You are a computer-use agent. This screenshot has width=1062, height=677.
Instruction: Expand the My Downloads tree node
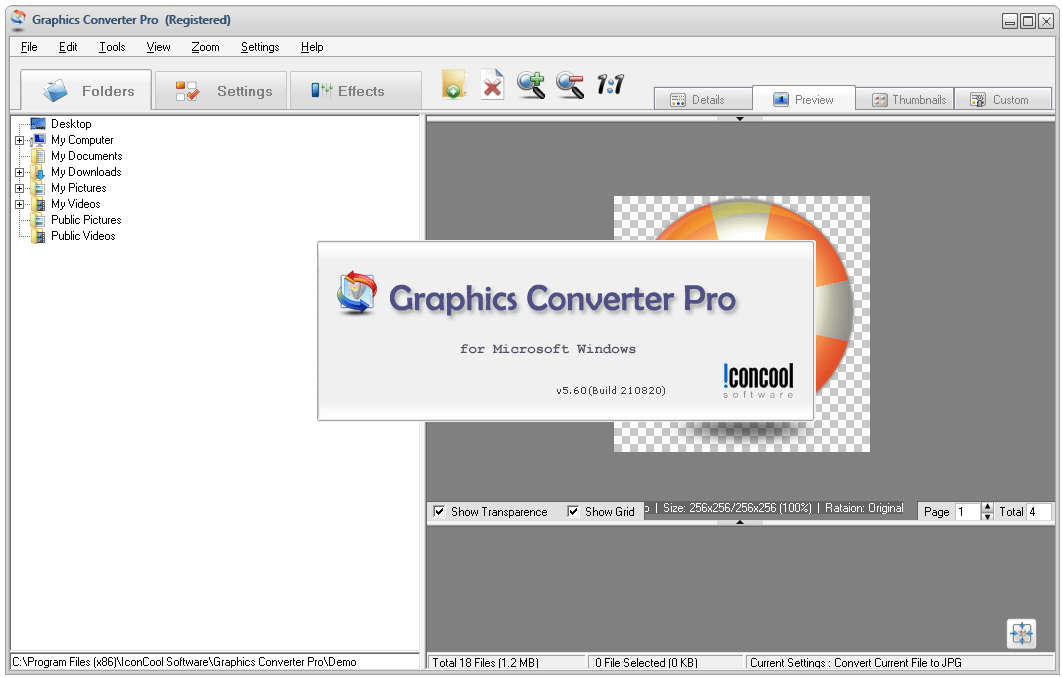[x=20, y=173]
